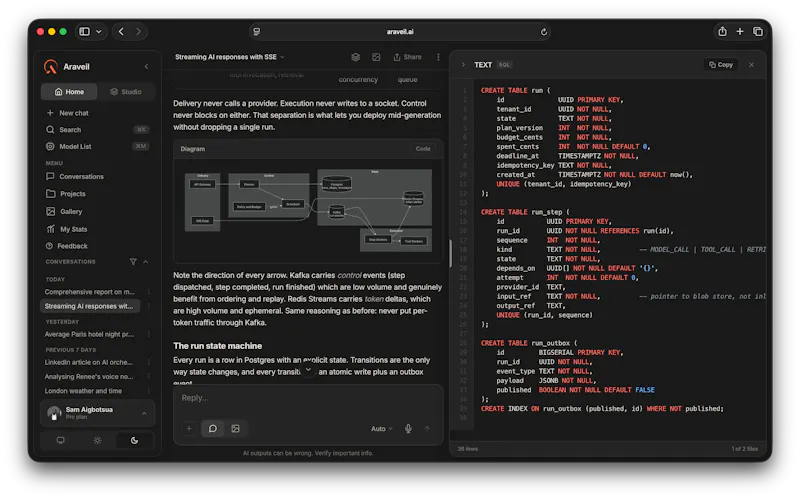The image size is (800, 499).
Task: Select system theme monitor icon
Action: tap(60, 440)
